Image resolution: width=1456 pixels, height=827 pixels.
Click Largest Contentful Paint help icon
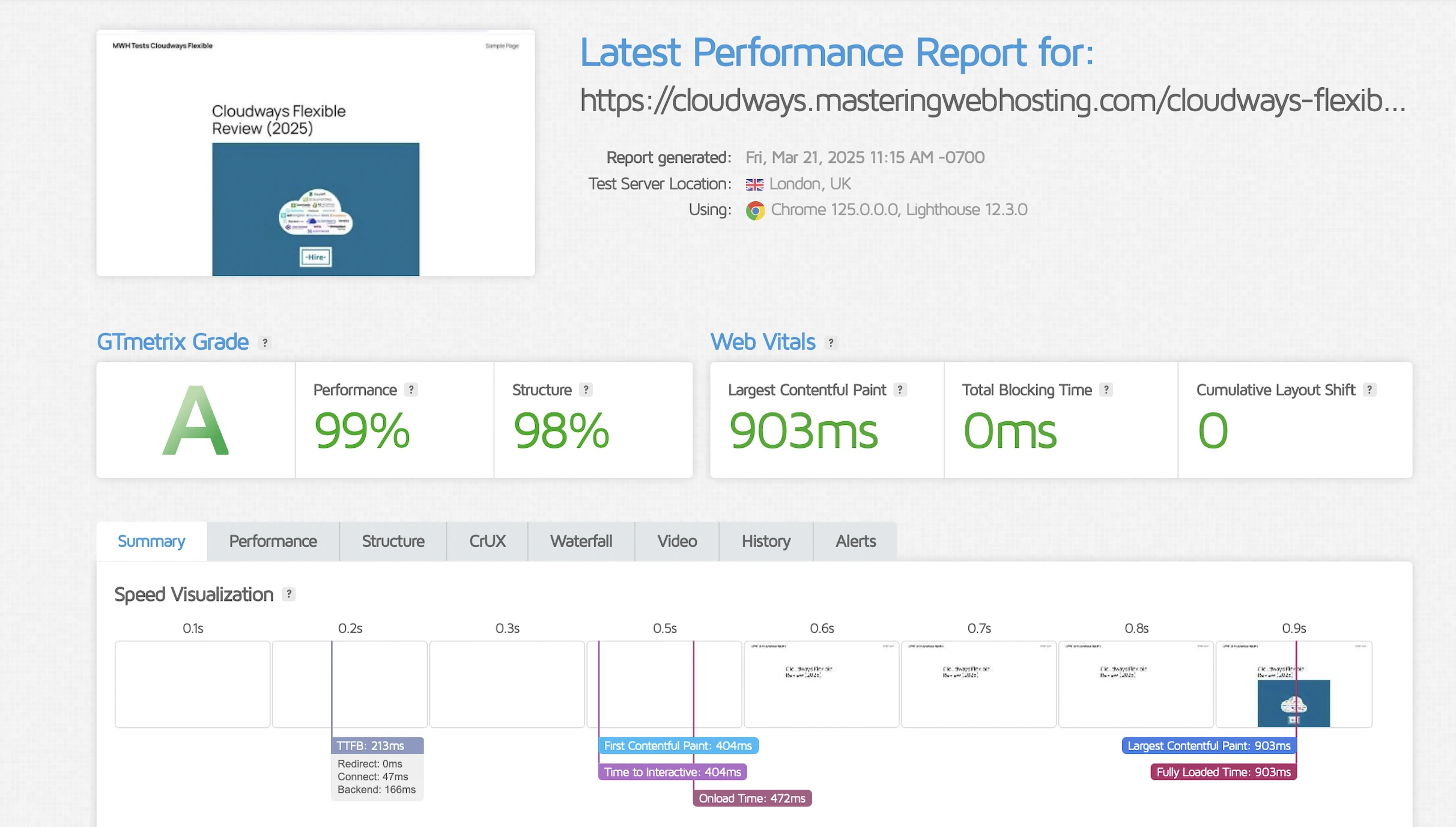[x=900, y=389]
